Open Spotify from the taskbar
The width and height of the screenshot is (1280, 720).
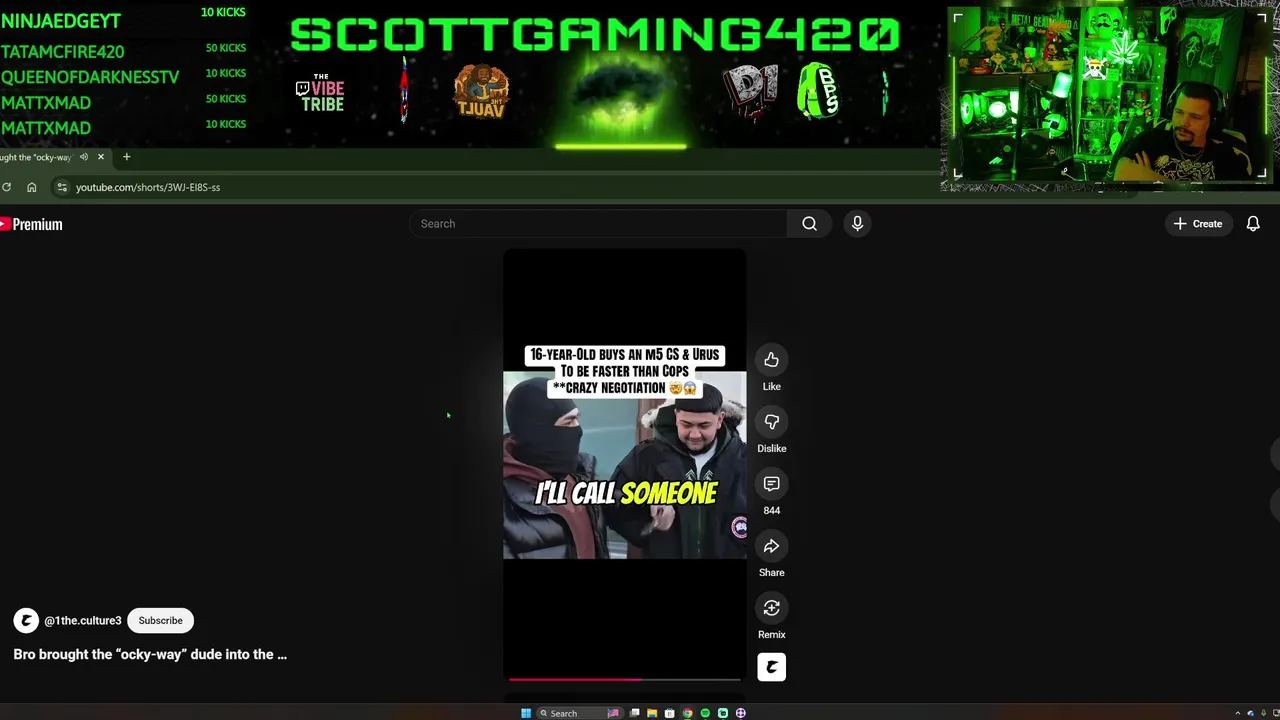point(705,713)
